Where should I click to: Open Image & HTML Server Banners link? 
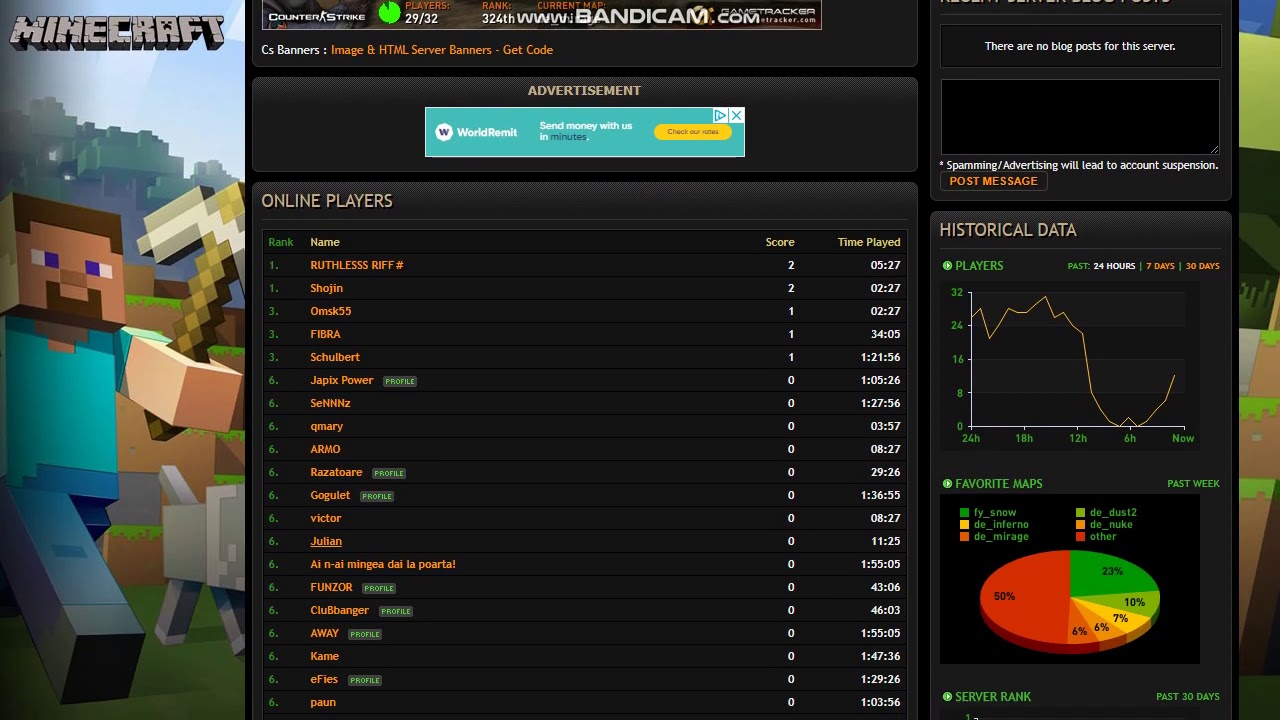pos(442,50)
